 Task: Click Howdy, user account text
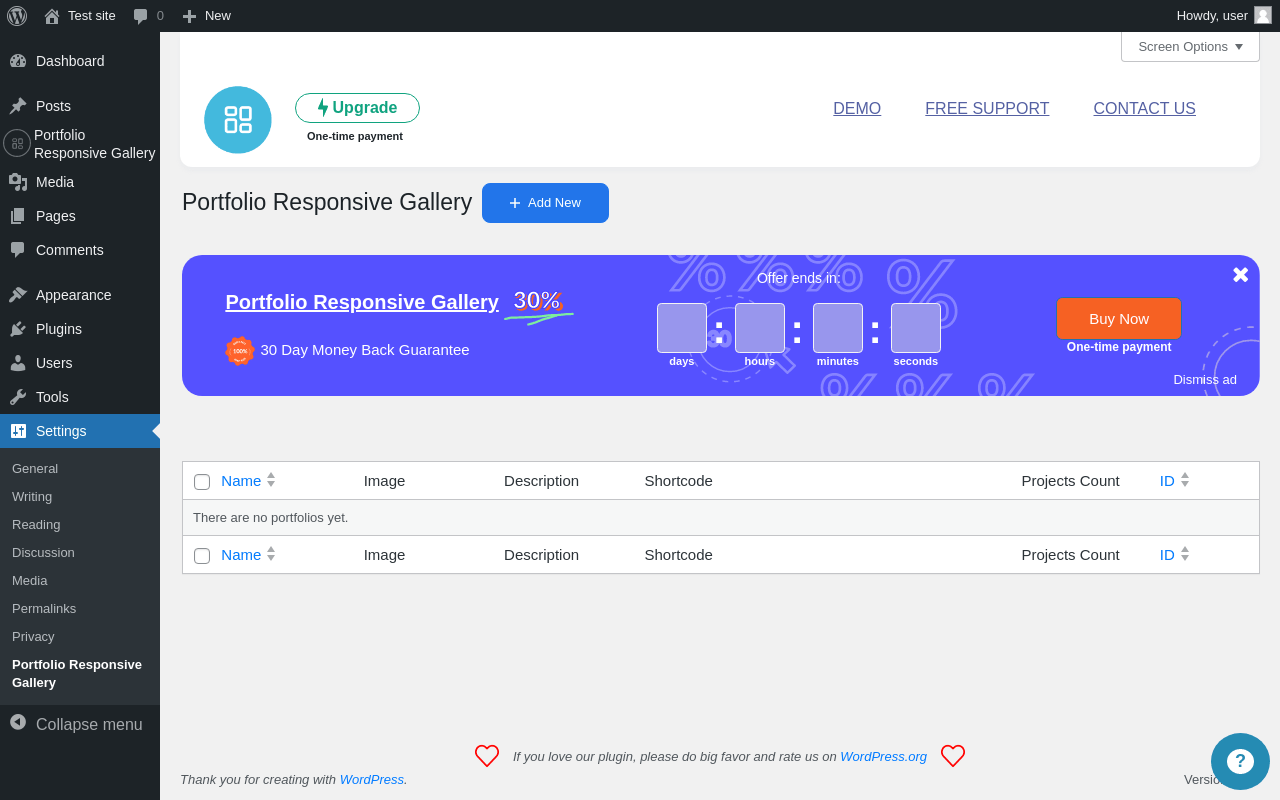click(x=1212, y=16)
